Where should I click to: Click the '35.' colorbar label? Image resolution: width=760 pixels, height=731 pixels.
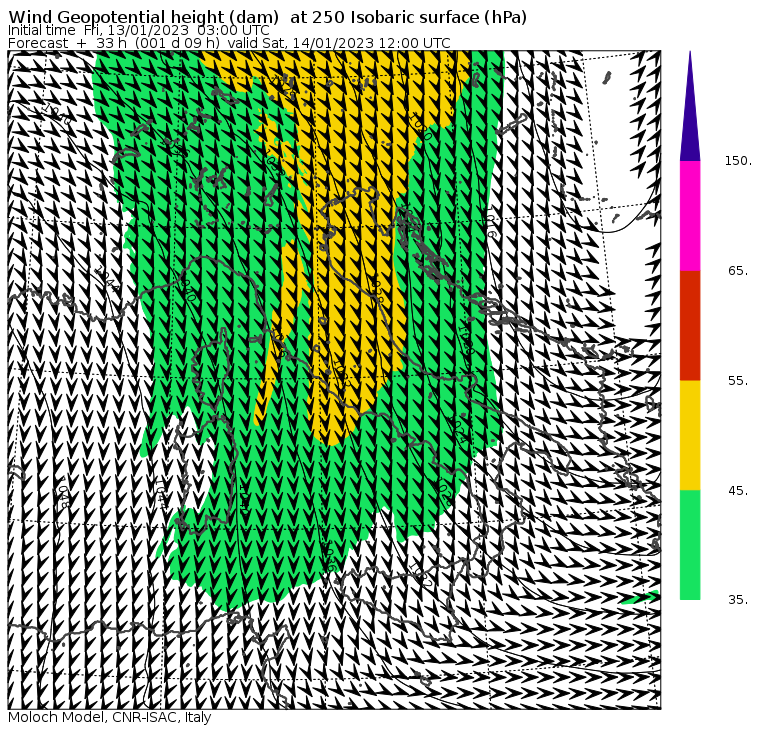738,600
